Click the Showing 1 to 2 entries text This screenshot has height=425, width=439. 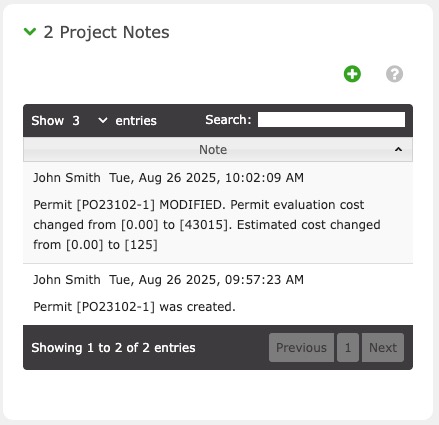click(x=113, y=348)
